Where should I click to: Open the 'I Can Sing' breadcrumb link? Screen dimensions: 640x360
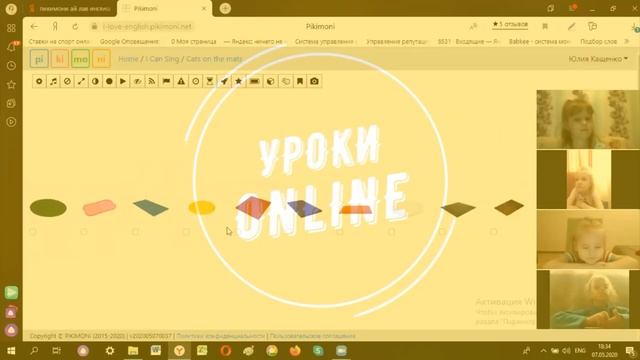coord(162,59)
